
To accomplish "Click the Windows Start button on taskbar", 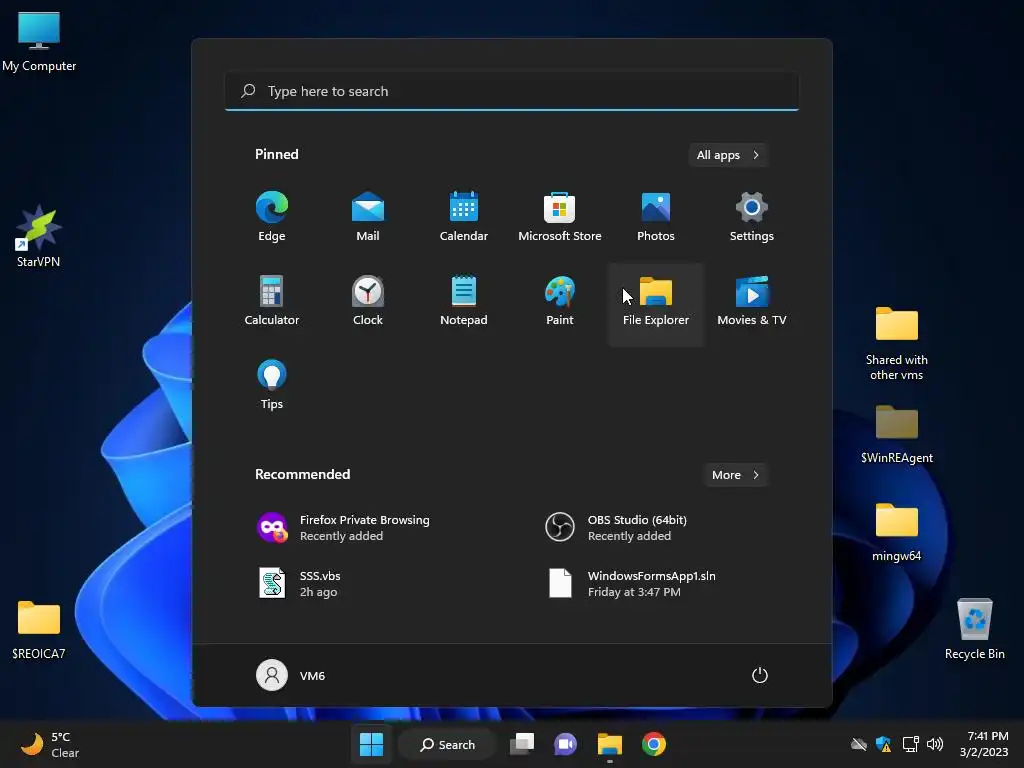I will tap(372, 744).
